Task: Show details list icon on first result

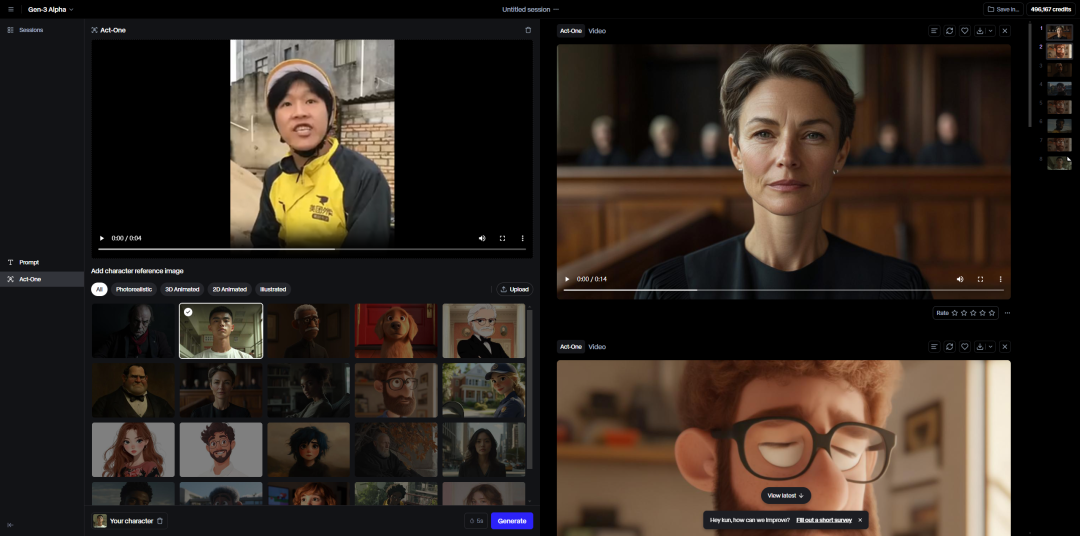Action: point(934,31)
